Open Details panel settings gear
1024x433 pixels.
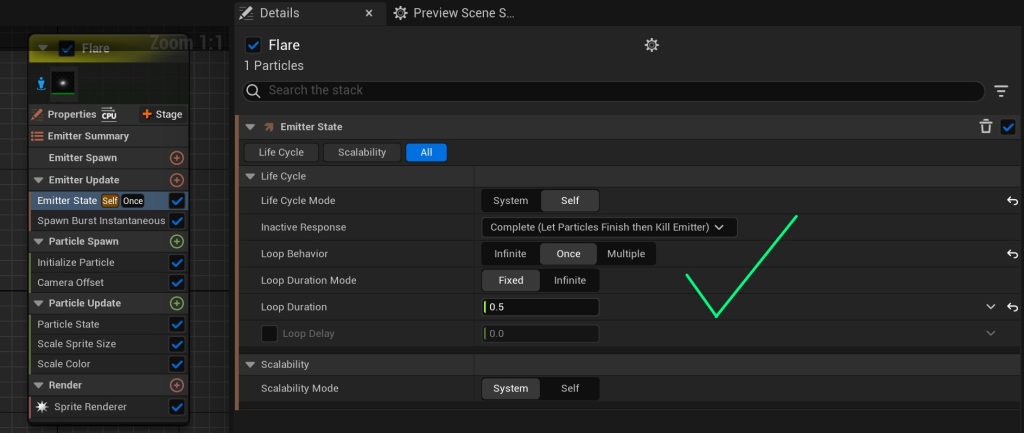[x=651, y=45]
